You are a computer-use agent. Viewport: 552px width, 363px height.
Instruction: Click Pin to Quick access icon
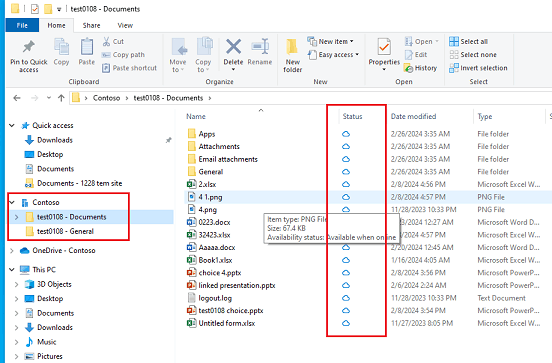(29, 47)
